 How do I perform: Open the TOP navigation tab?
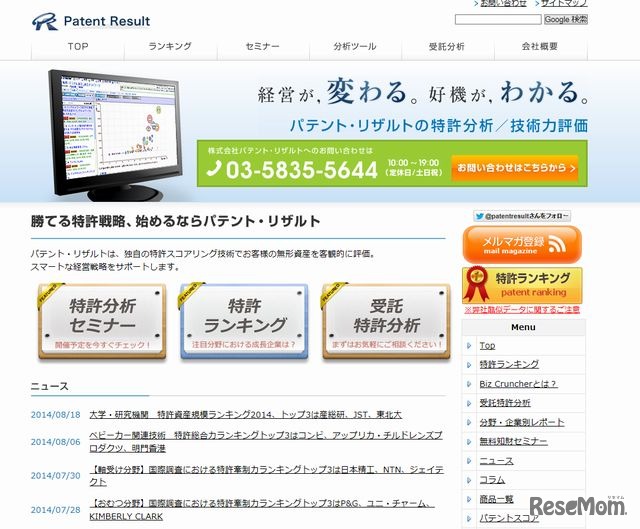click(78, 47)
